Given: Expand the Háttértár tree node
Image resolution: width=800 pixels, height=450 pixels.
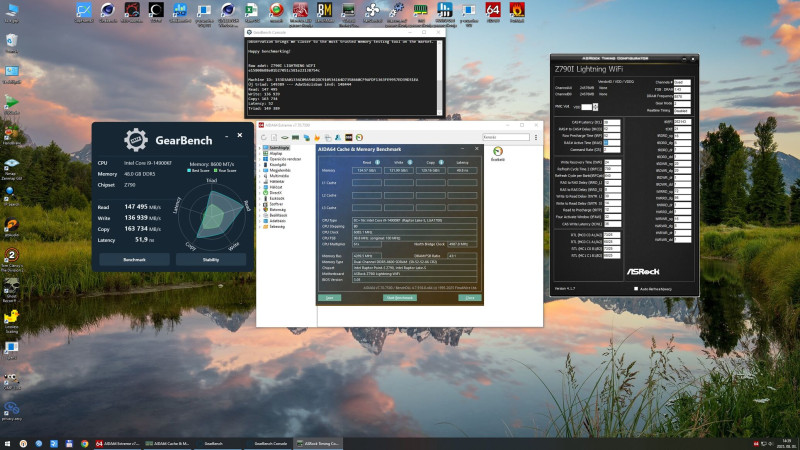Looking at the screenshot, I should 260,181.
